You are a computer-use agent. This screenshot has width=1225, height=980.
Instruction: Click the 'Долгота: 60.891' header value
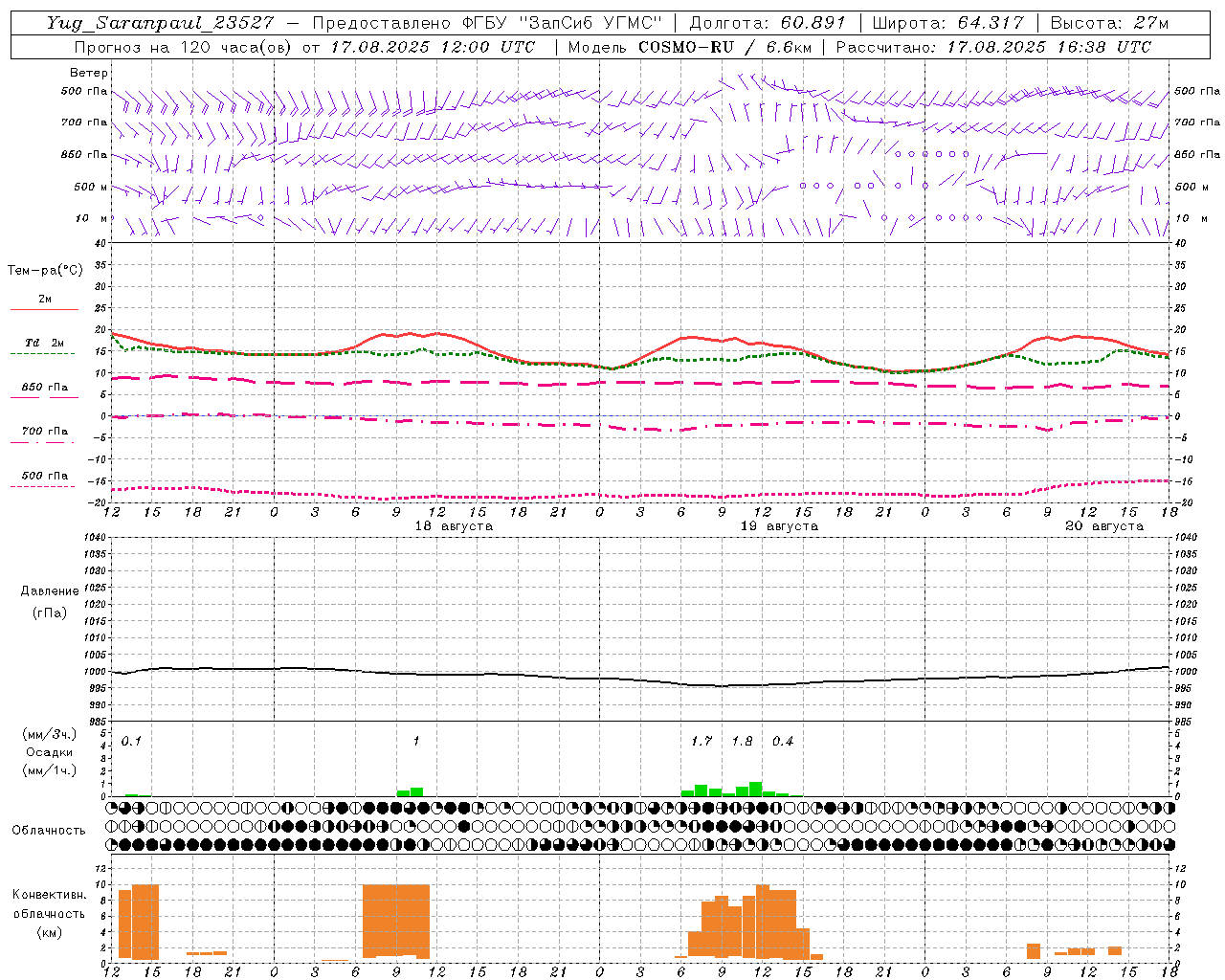[x=768, y=23]
